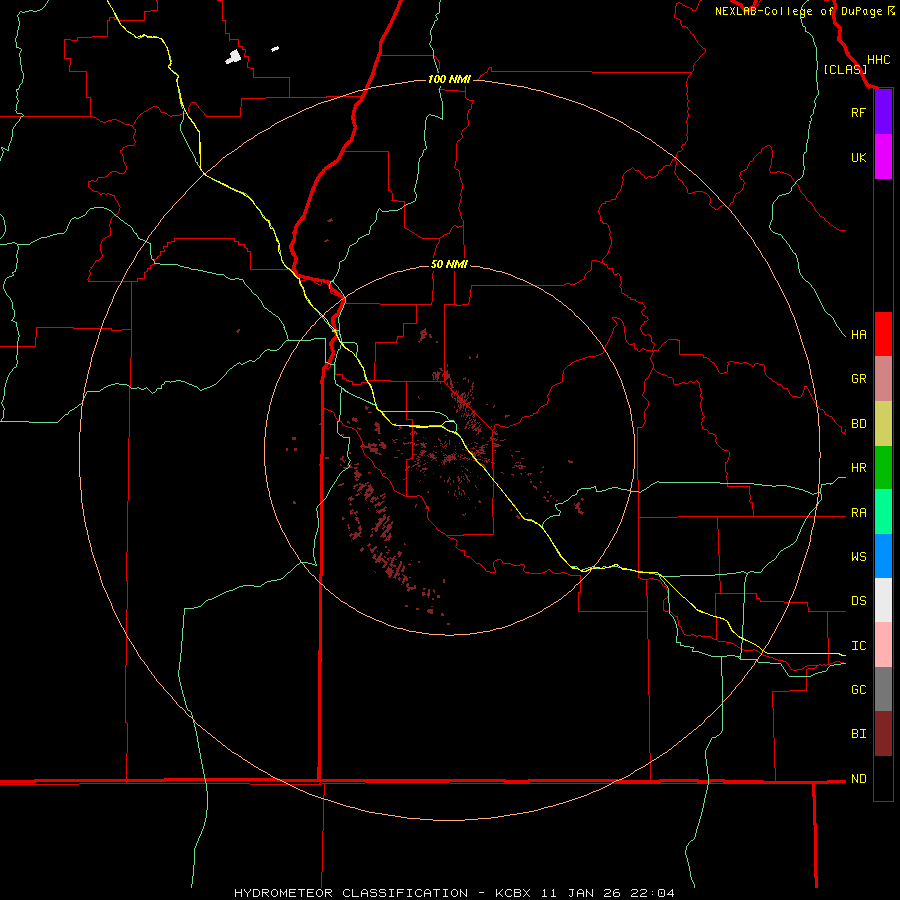Click the 100 NMI range ring label
Viewport: 900px width, 900px height.
click(449, 79)
